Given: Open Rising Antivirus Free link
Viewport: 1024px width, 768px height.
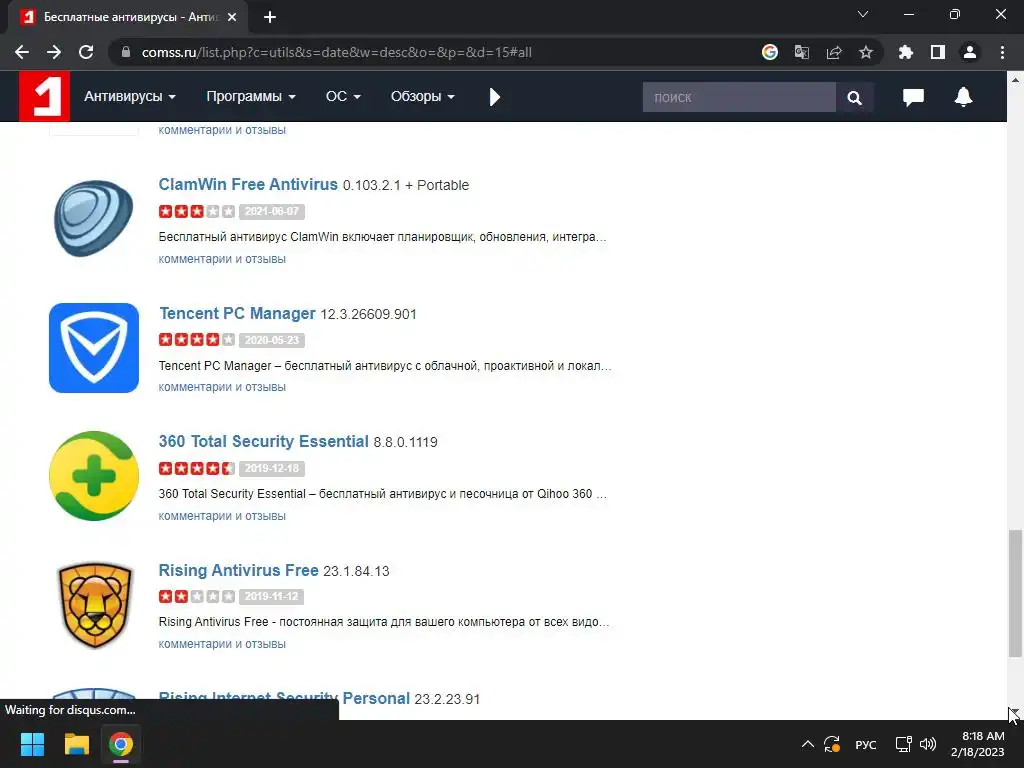Looking at the screenshot, I should (x=238, y=570).
